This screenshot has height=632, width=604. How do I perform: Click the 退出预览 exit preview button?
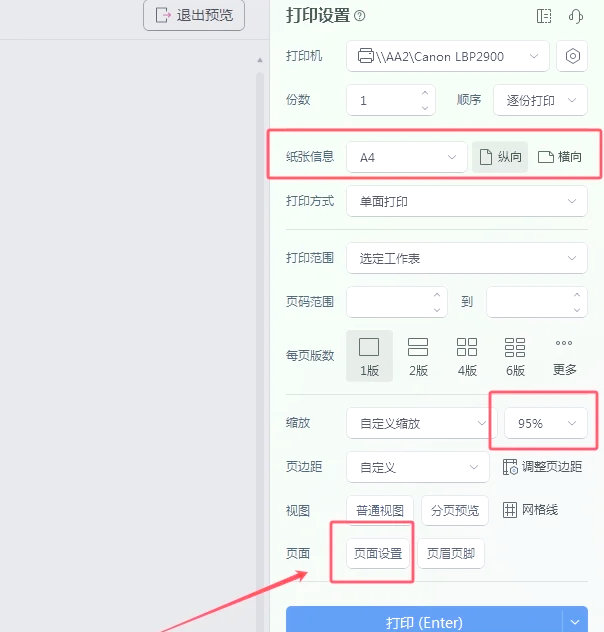tap(194, 16)
